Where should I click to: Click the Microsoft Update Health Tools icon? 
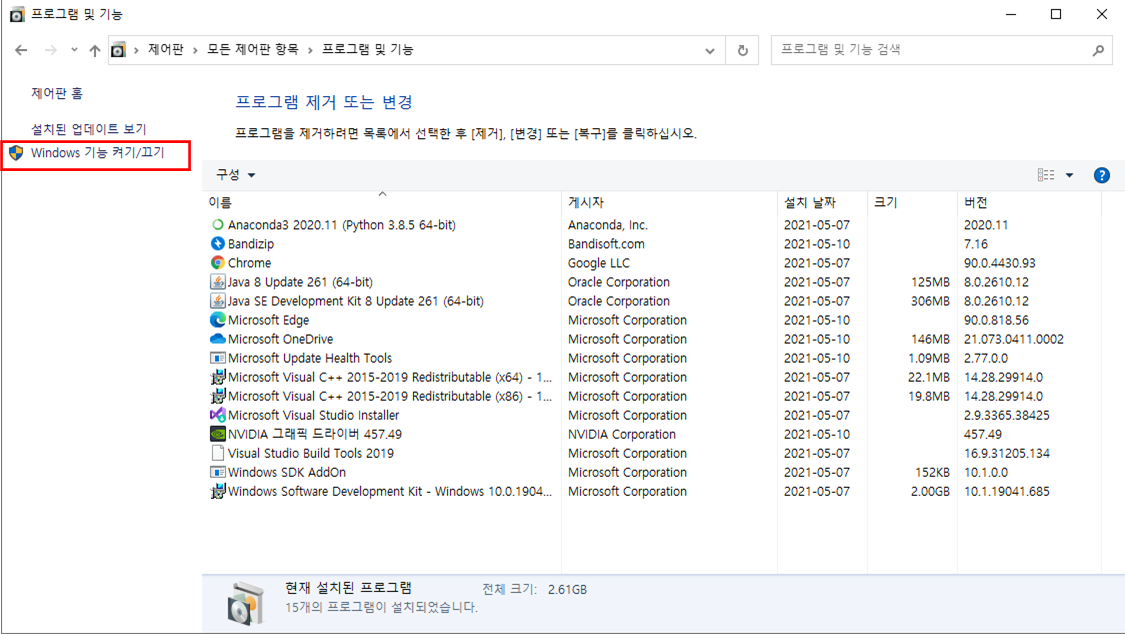coord(217,358)
